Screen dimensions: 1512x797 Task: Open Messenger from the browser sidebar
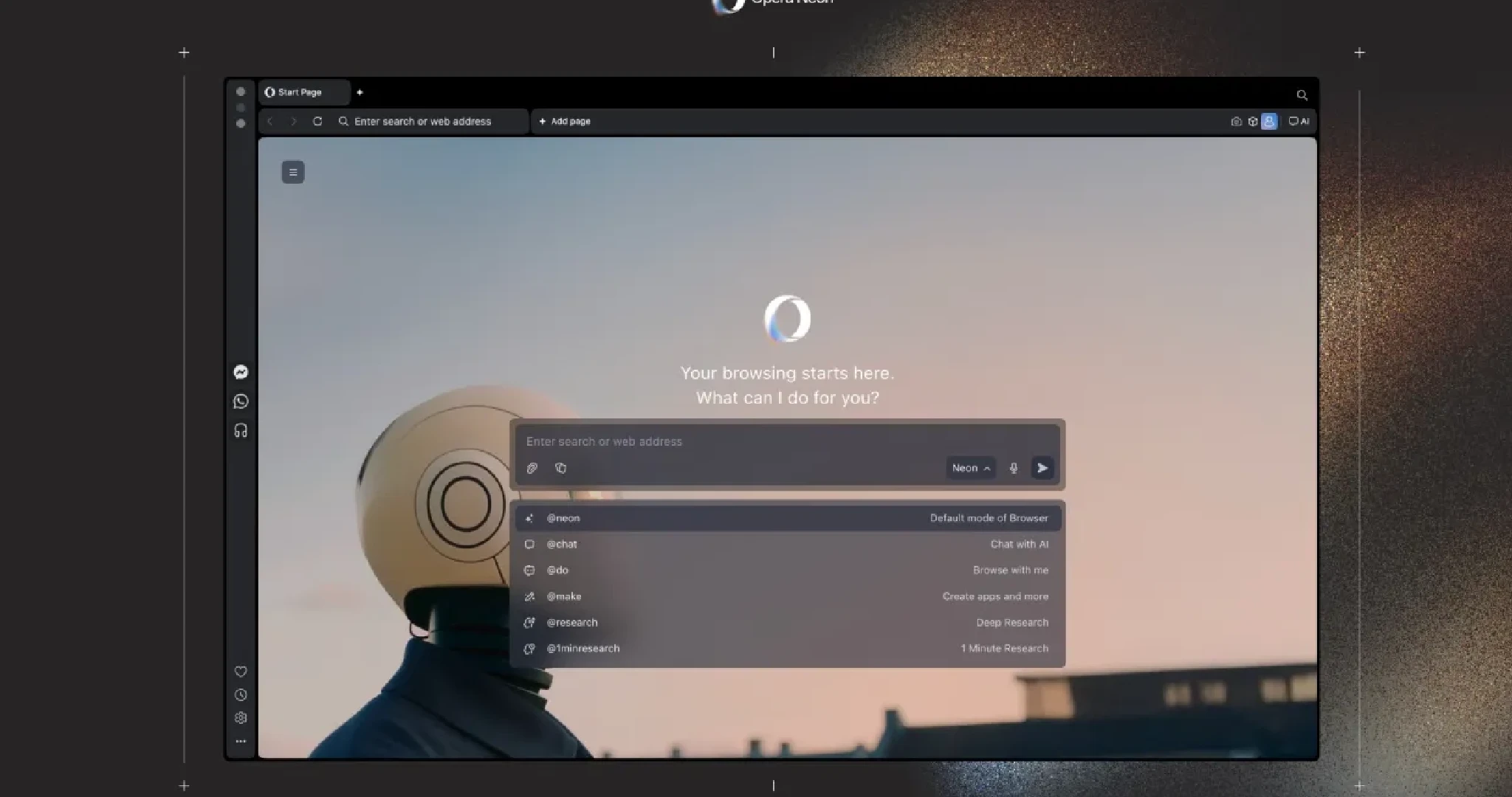pos(241,372)
